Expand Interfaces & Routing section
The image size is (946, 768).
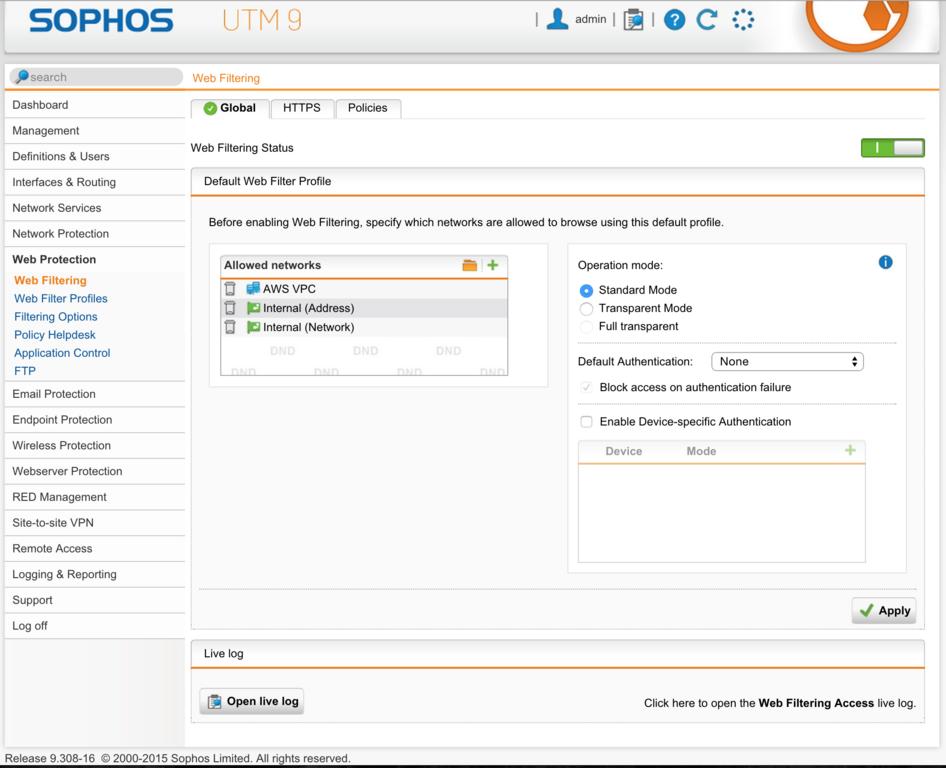[95, 182]
